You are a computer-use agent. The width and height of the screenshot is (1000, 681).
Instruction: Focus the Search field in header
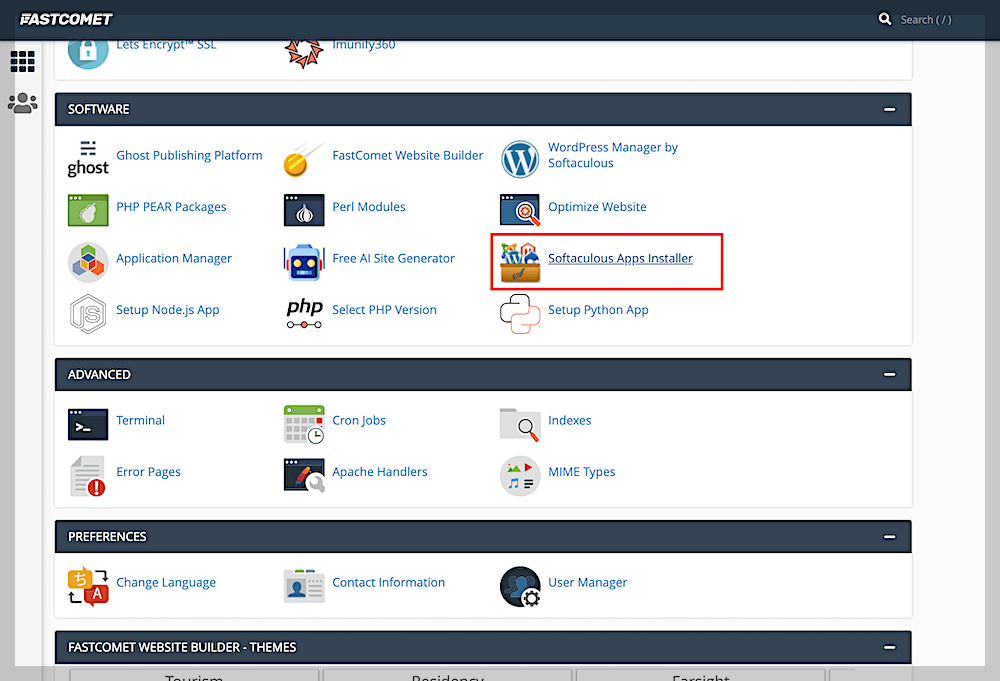(x=925, y=20)
